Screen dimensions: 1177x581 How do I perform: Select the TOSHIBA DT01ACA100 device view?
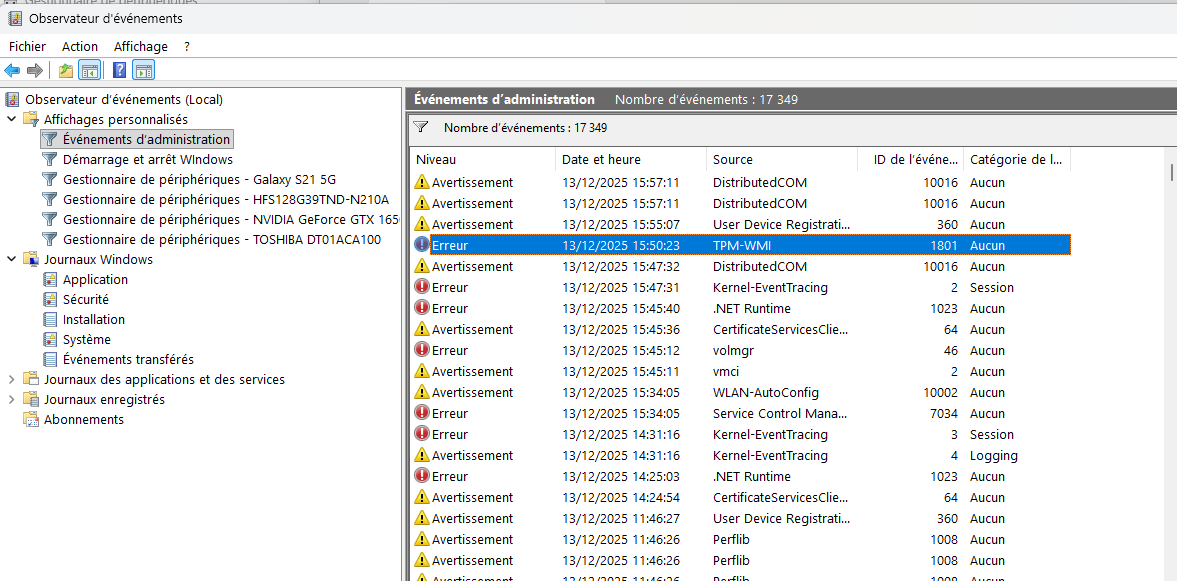pos(221,239)
